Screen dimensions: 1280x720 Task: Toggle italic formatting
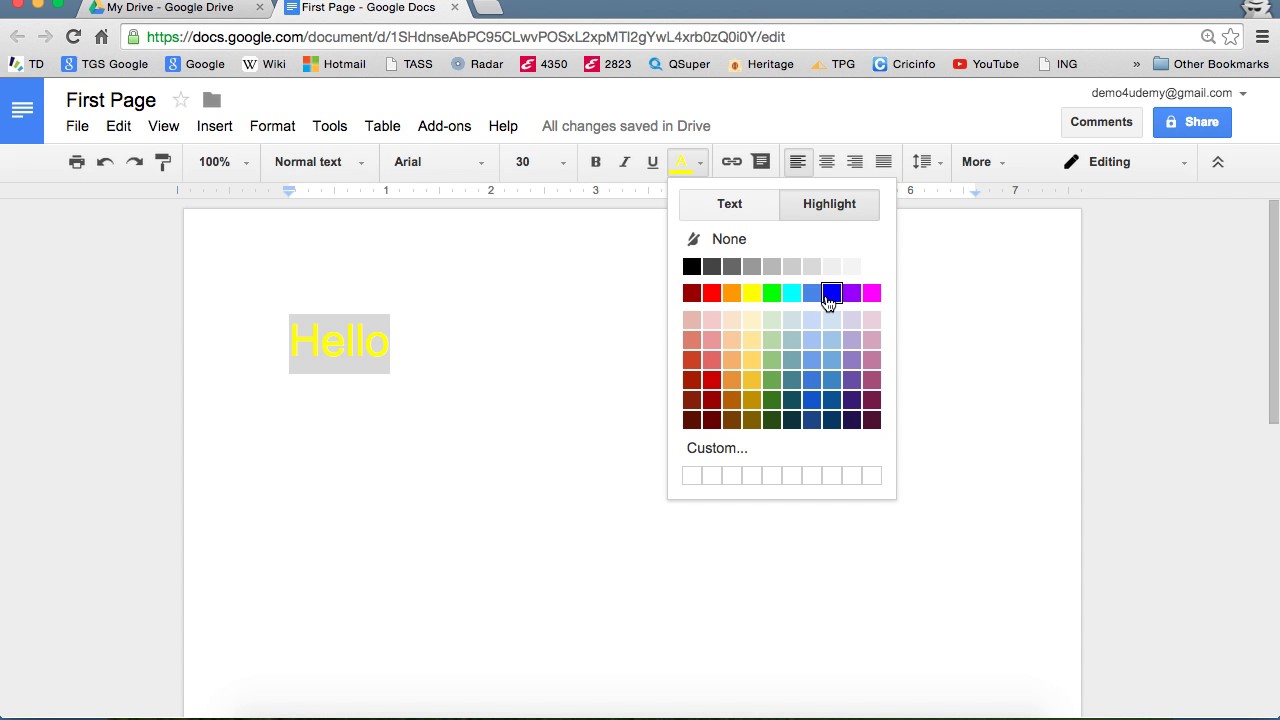[624, 162]
